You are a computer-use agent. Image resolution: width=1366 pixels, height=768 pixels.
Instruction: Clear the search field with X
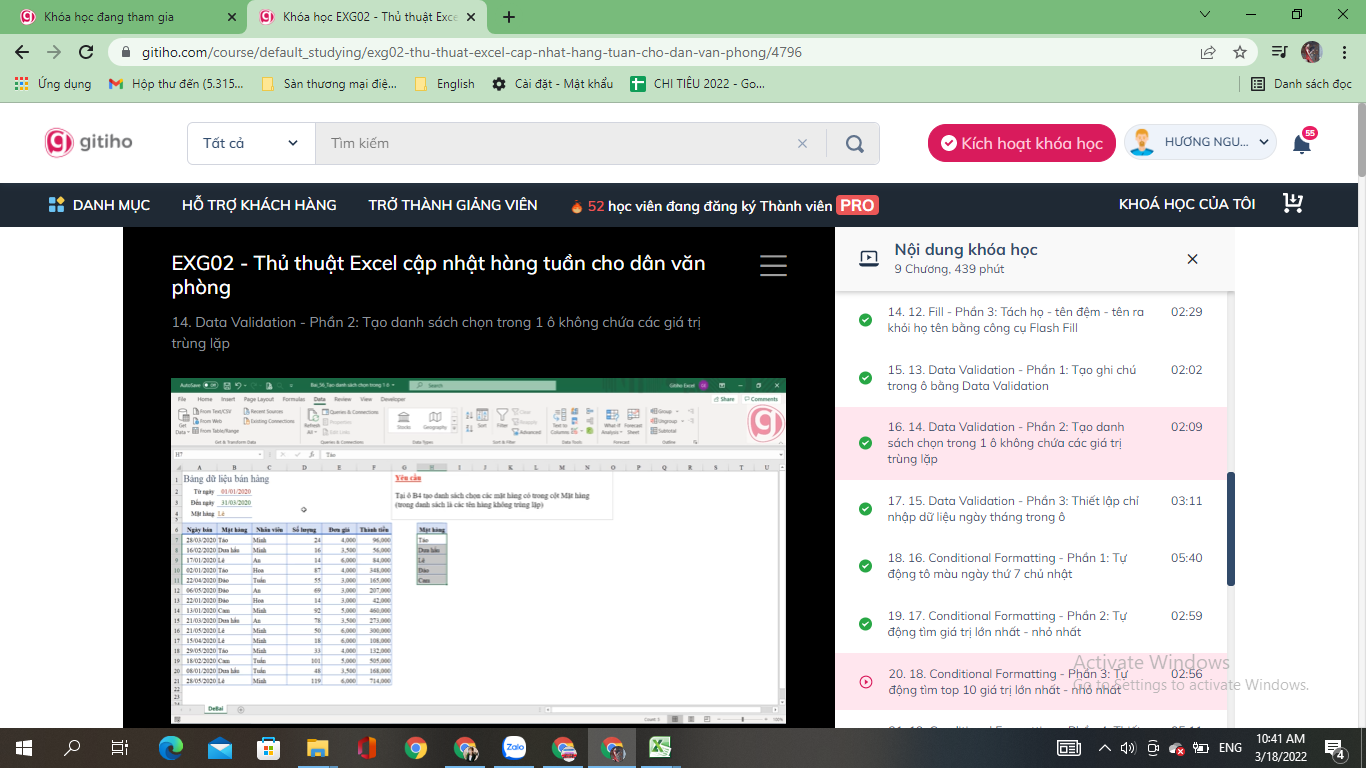802,143
